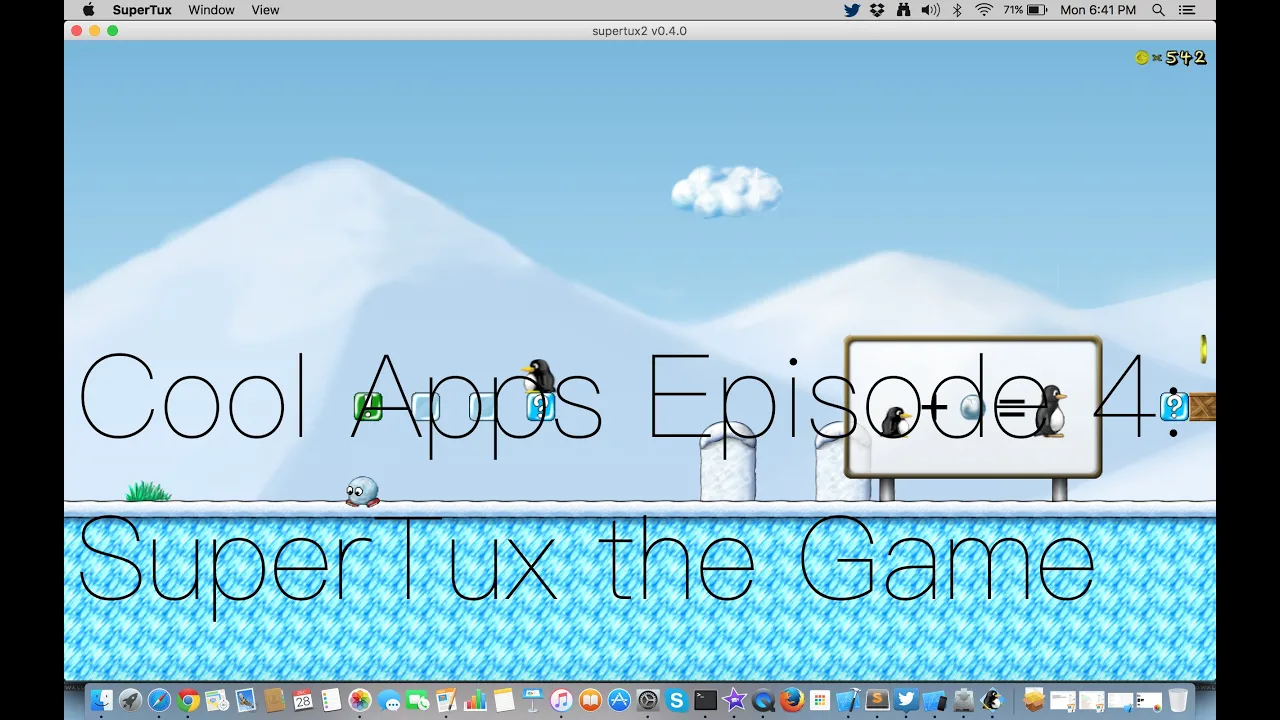Open iMovie star icon in dock
This screenshot has width=1280, height=720.
click(x=734, y=700)
